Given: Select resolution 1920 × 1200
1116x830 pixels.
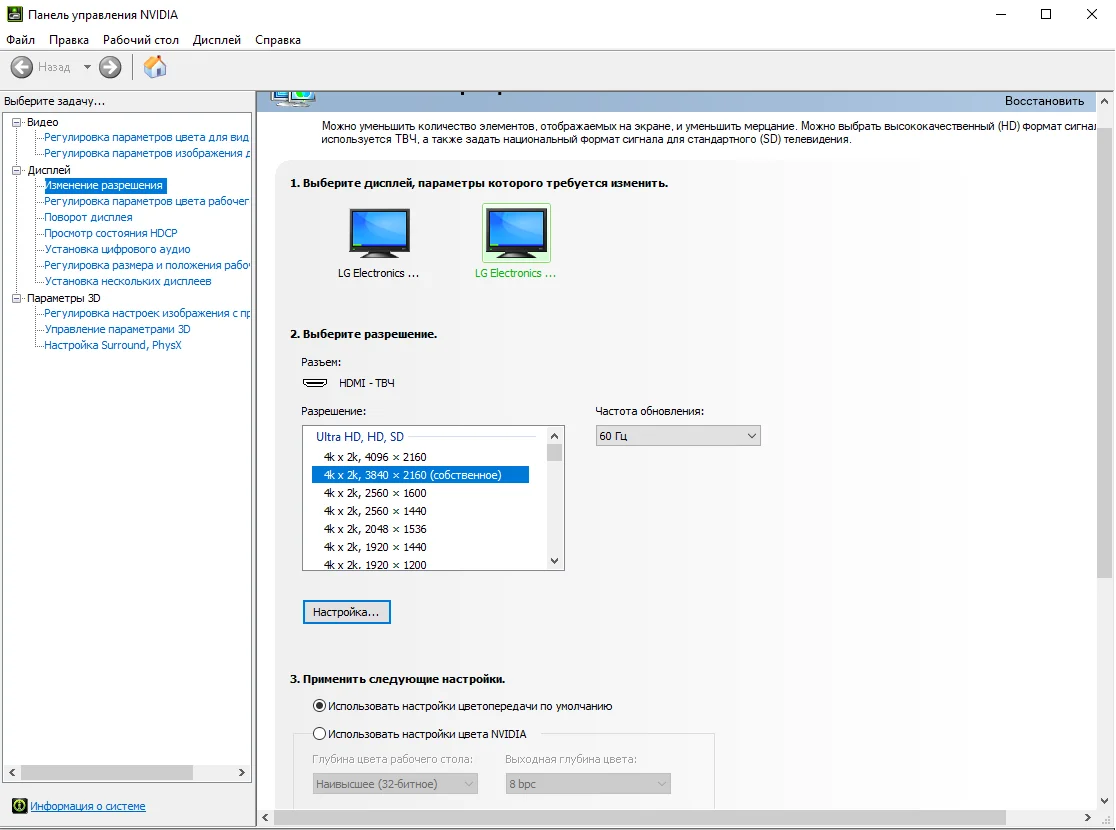Looking at the screenshot, I should pos(420,564).
